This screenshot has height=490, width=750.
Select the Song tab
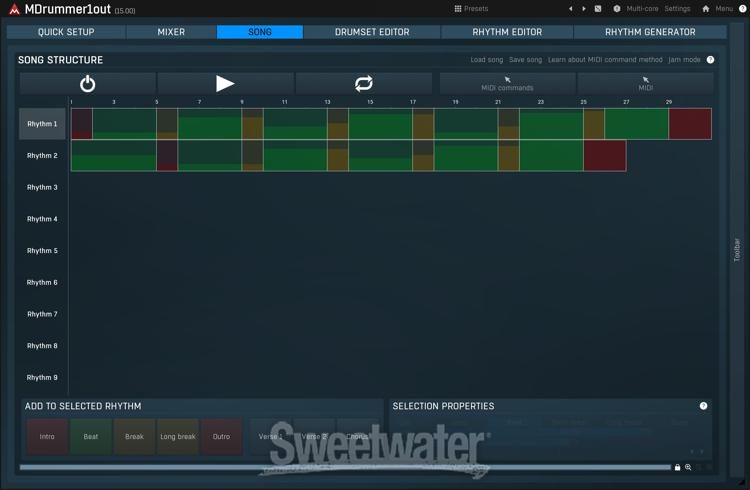tap(260, 32)
